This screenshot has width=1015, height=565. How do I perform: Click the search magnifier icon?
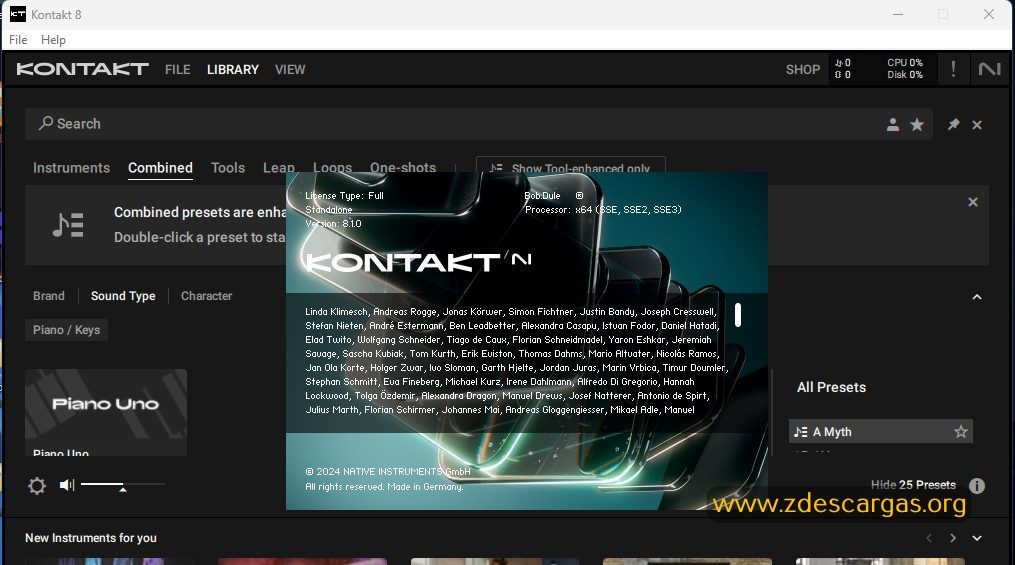(x=45, y=123)
